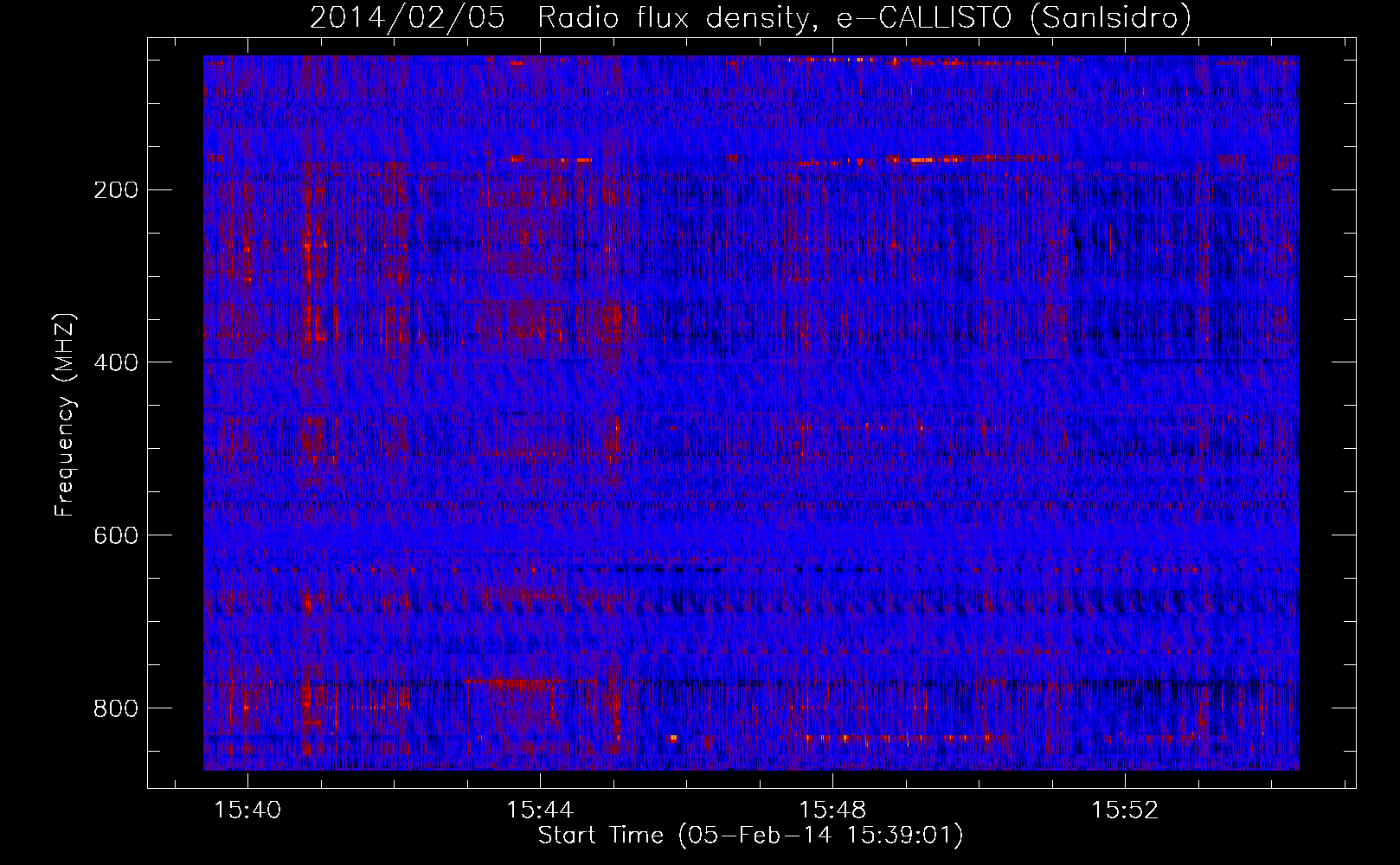Click the 800 frequency tick label
The height and width of the screenshot is (865, 1400).
click(x=116, y=708)
